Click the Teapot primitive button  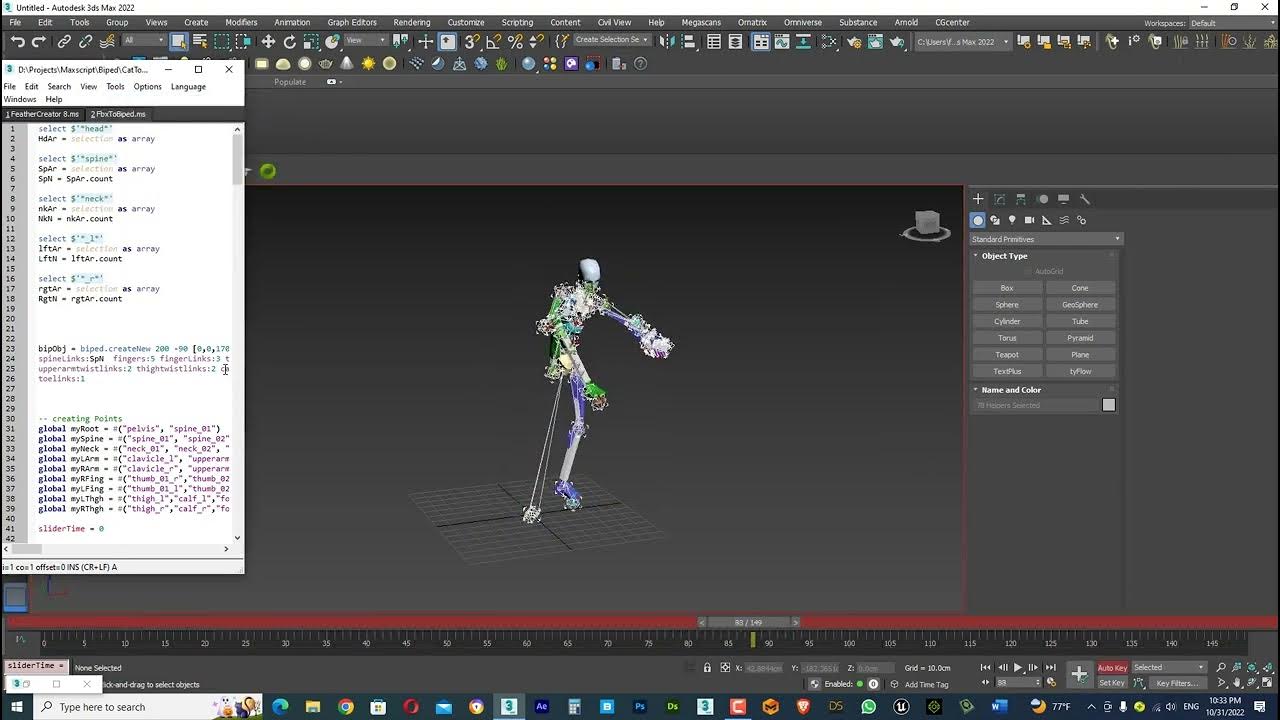(1007, 355)
